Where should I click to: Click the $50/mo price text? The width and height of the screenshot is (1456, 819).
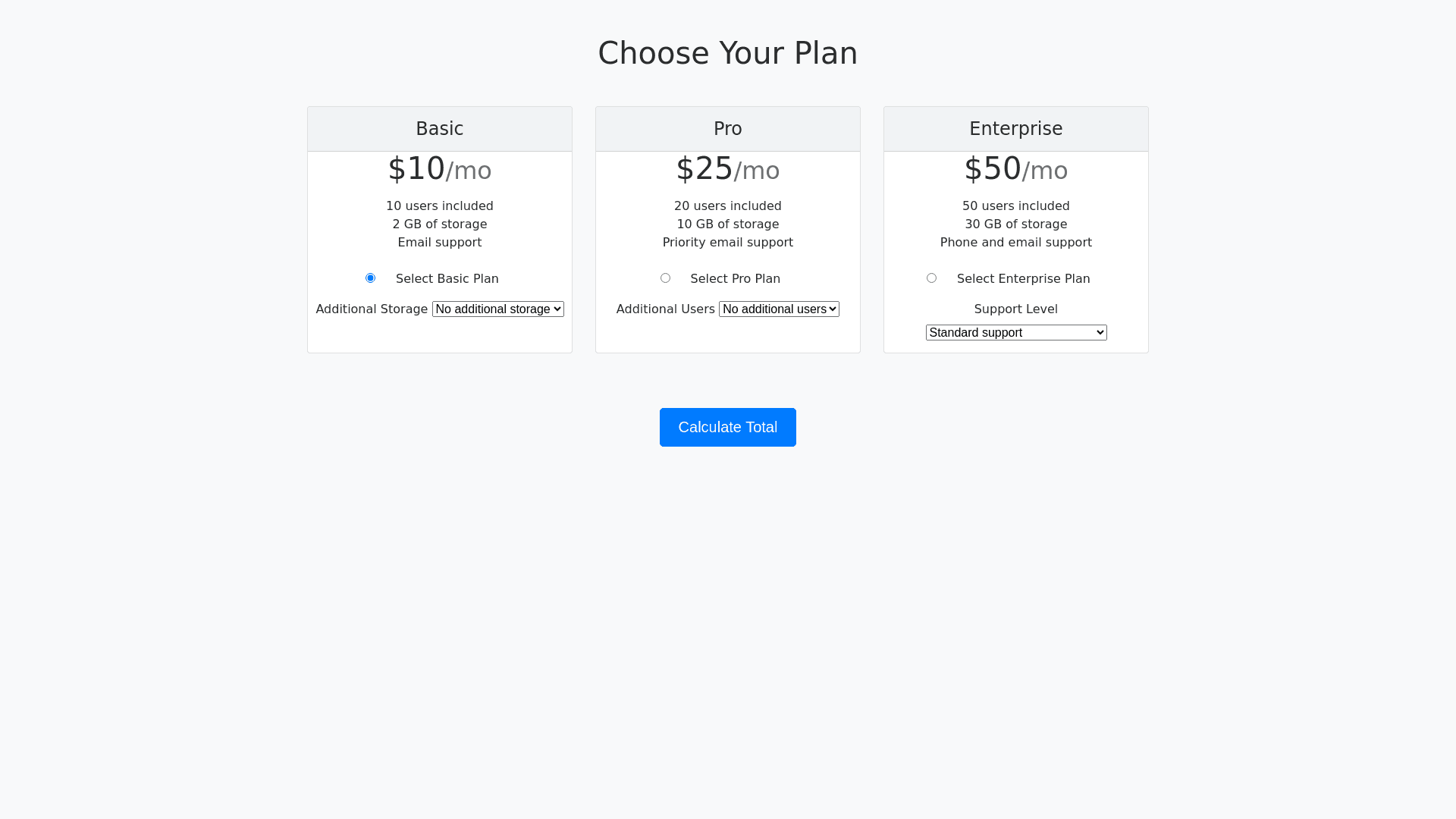click(1015, 169)
